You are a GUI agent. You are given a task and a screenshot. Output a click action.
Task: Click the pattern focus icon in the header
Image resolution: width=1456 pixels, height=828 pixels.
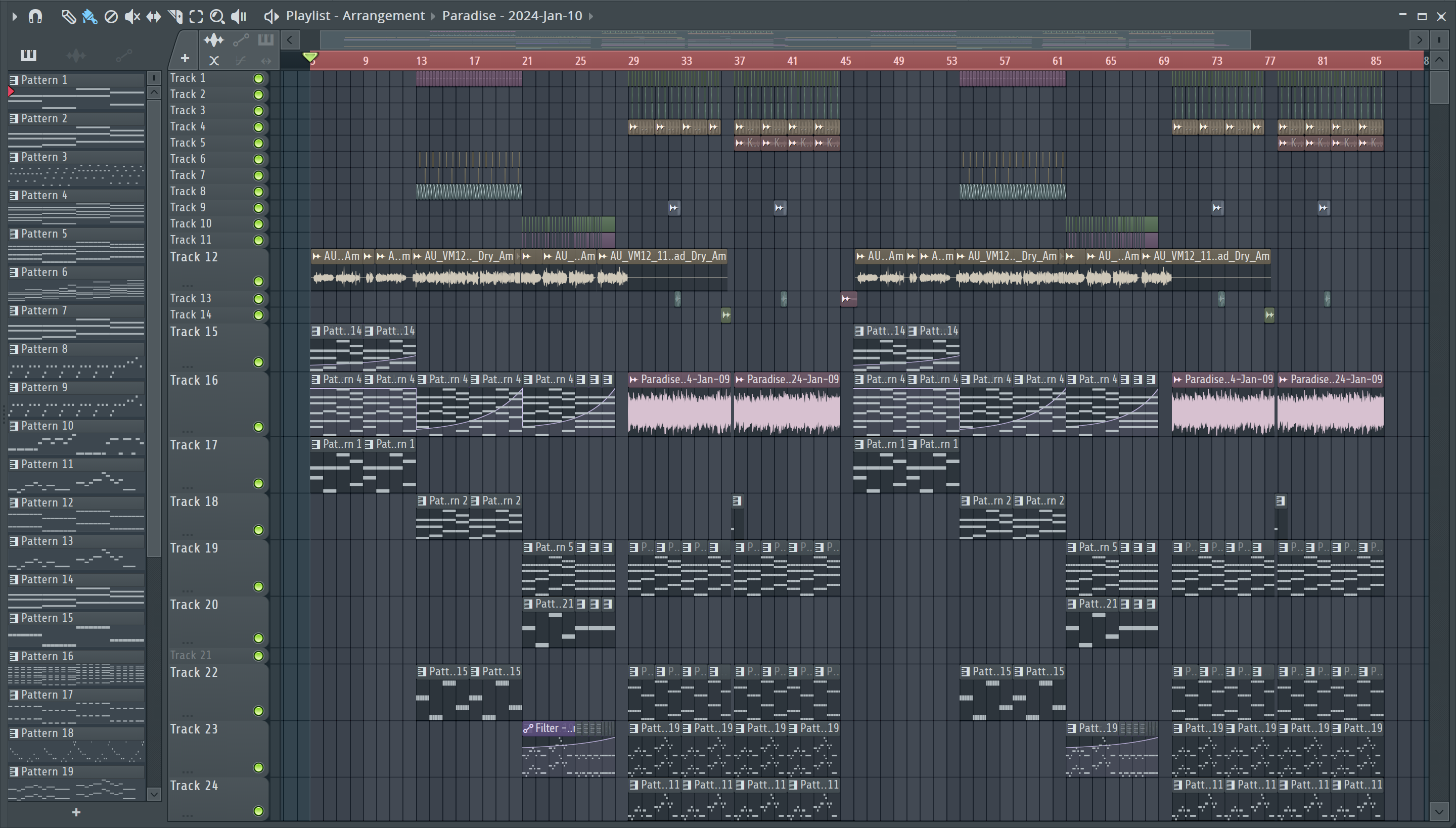point(265,40)
